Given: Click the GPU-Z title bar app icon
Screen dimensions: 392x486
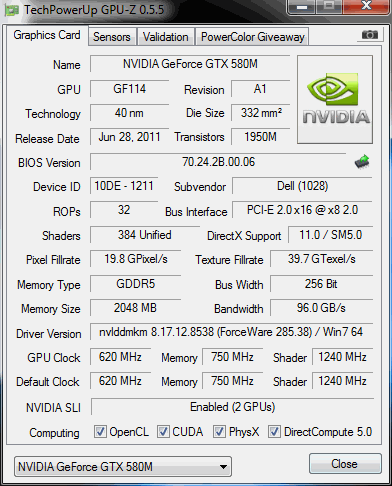Looking at the screenshot, I should click(x=12, y=10).
